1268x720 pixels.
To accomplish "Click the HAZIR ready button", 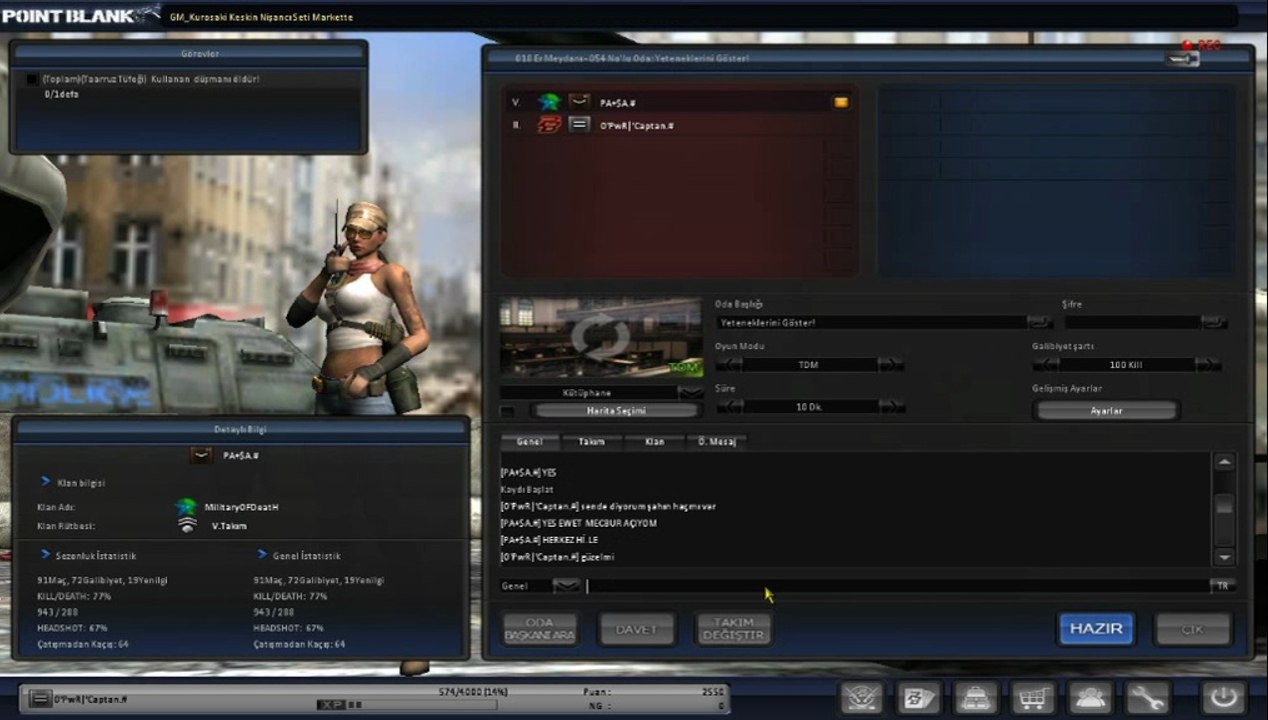I will pos(1096,629).
